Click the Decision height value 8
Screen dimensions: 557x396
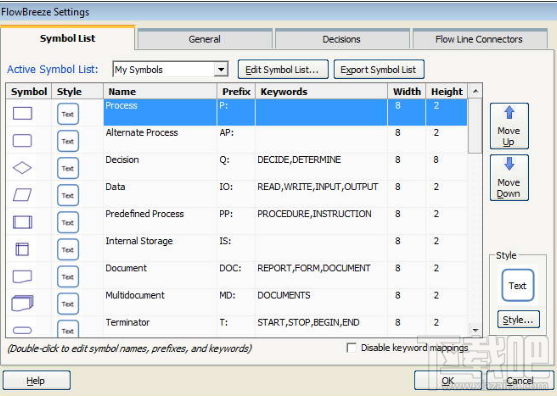436,160
